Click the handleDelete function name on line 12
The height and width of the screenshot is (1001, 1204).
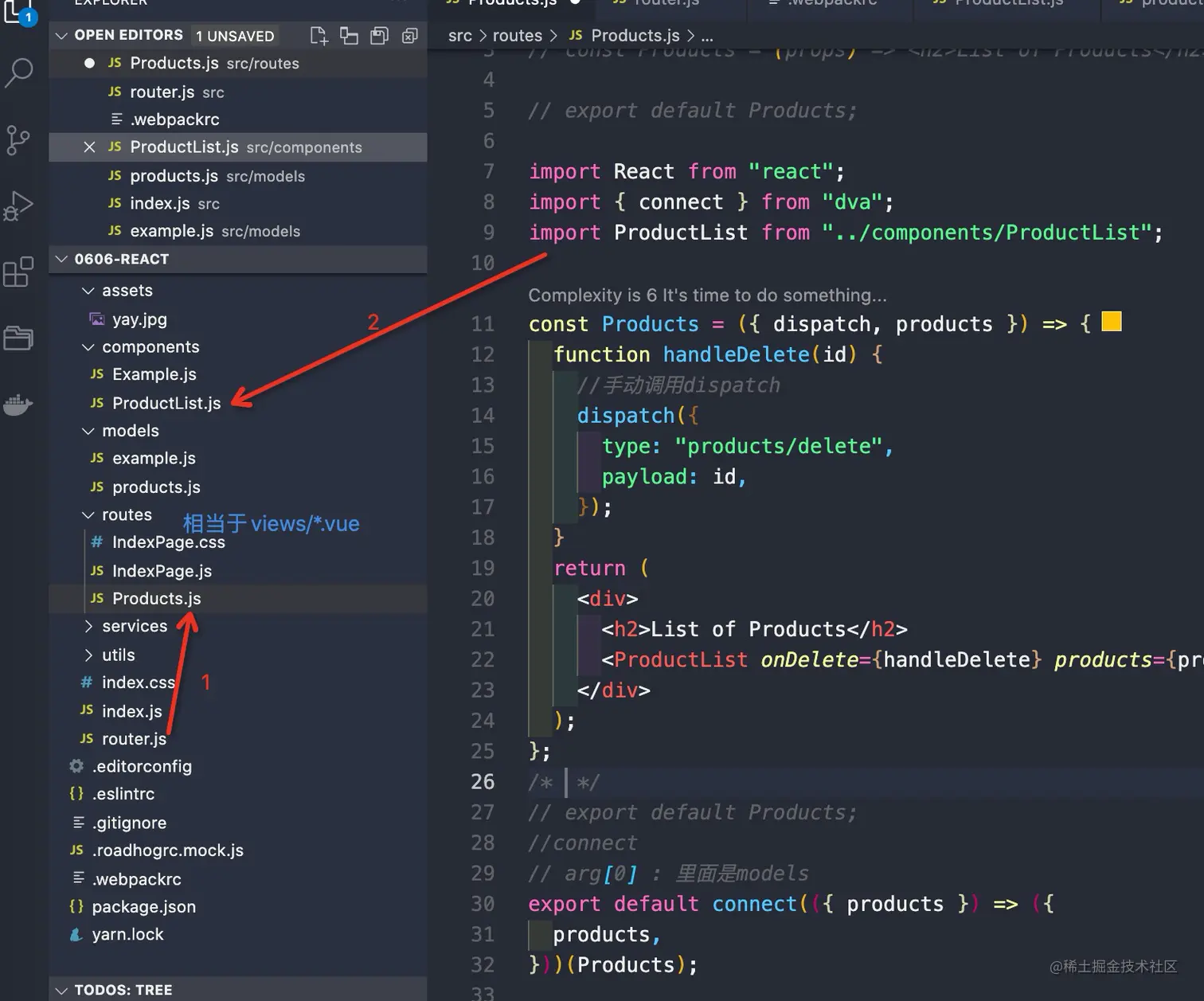pos(736,354)
